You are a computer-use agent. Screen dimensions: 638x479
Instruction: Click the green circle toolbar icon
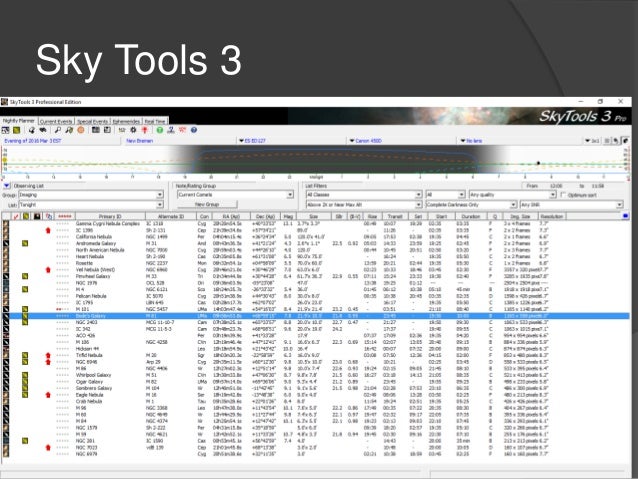click(160, 130)
